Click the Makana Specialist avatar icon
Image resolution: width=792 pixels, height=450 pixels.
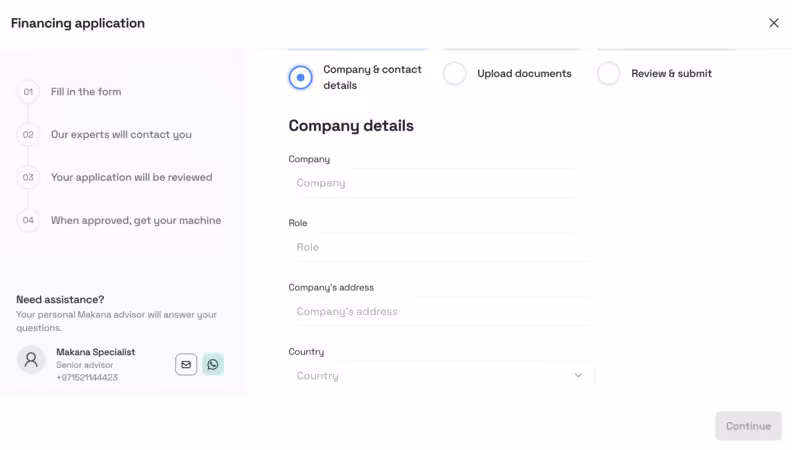pos(31,361)
